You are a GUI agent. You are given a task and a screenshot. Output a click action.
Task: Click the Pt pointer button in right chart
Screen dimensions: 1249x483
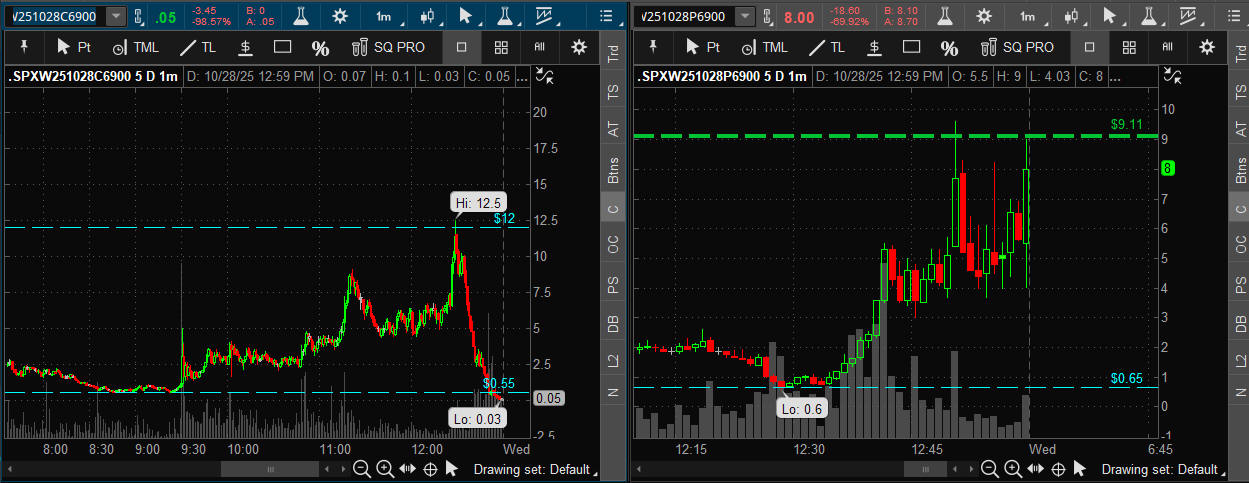(x=702, y=47)
